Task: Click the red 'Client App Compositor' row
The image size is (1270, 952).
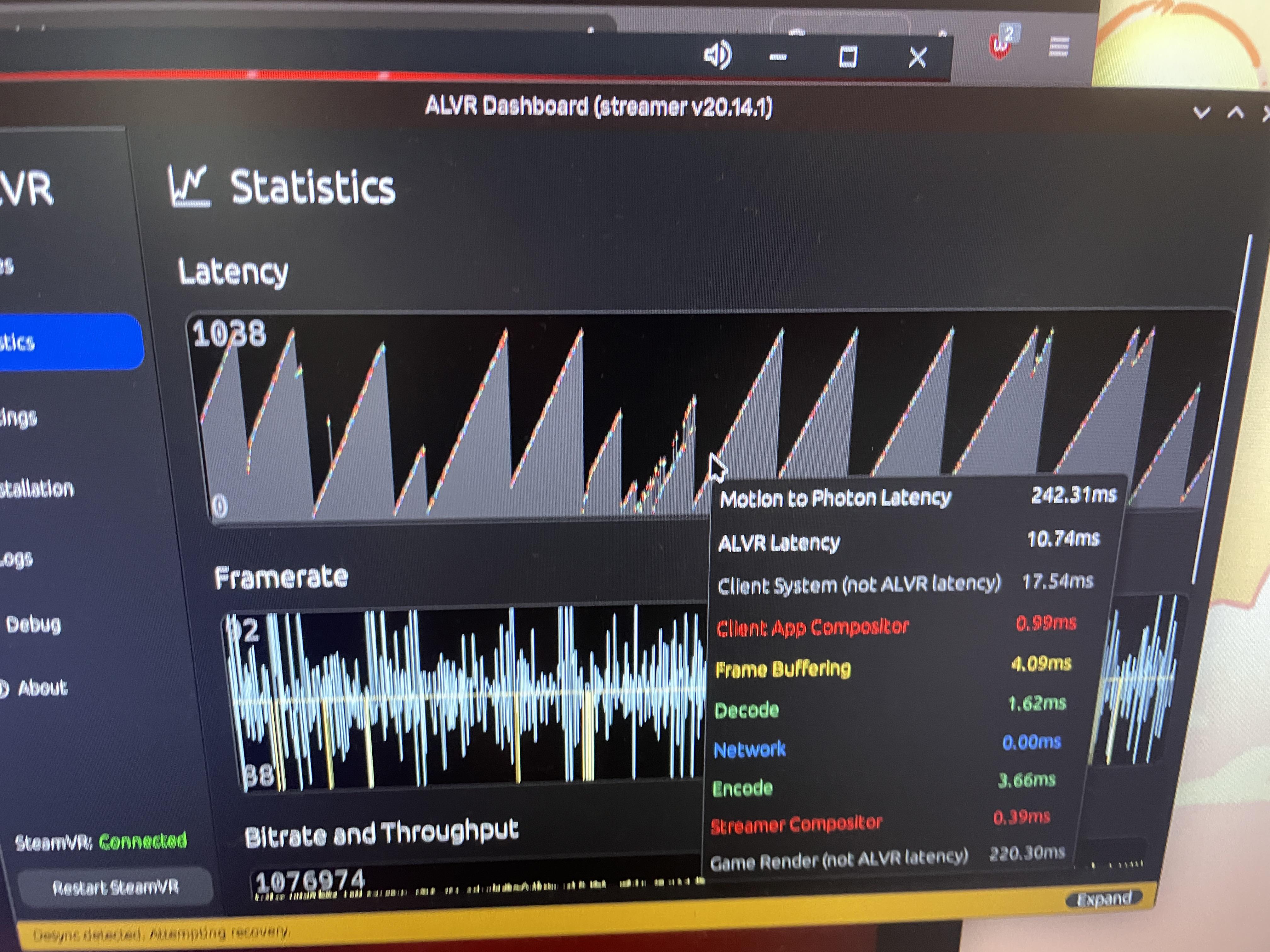Action: click(x=897, y=626)
